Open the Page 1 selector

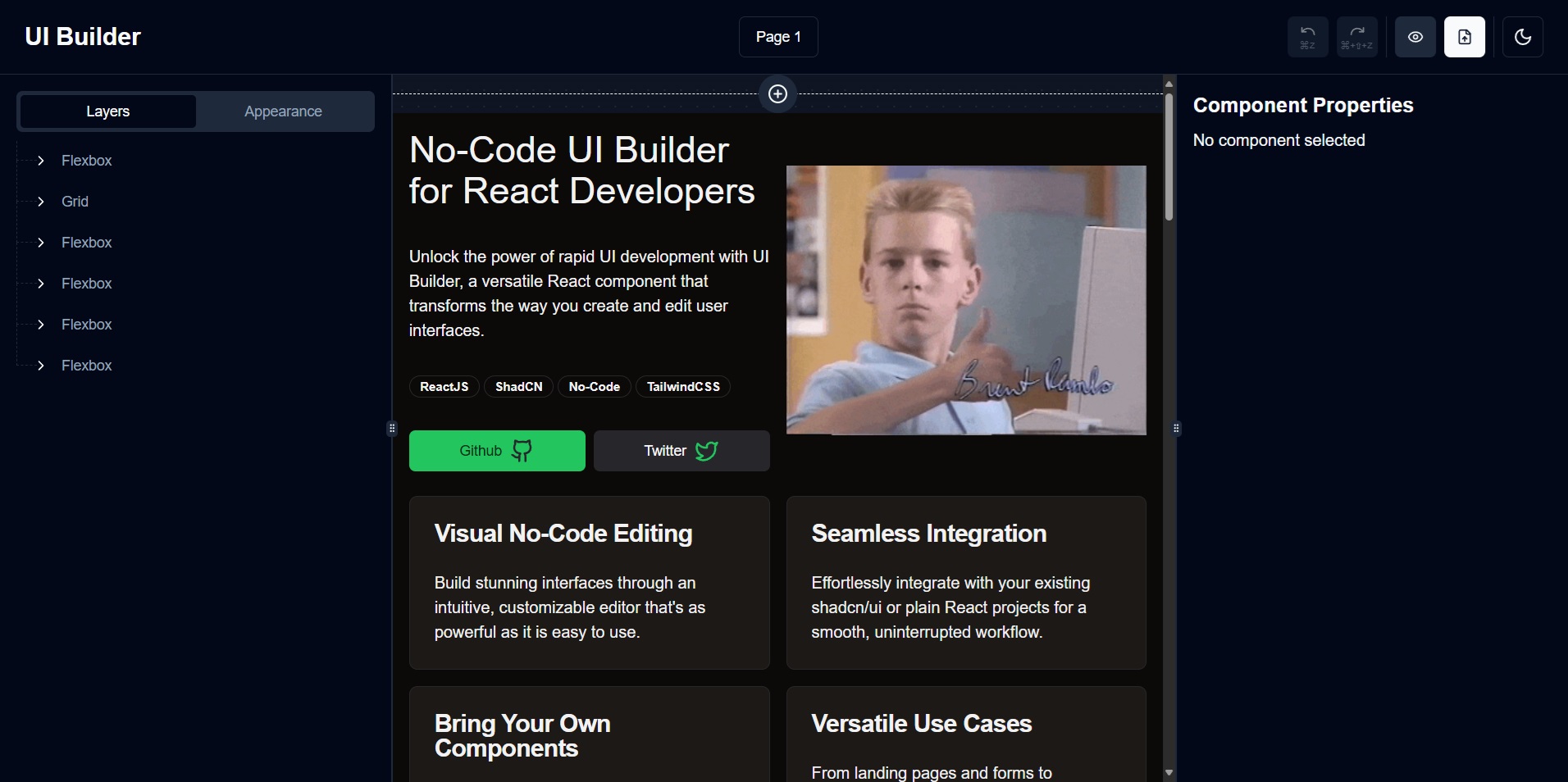pyautogui.click(x=778, y=37)
